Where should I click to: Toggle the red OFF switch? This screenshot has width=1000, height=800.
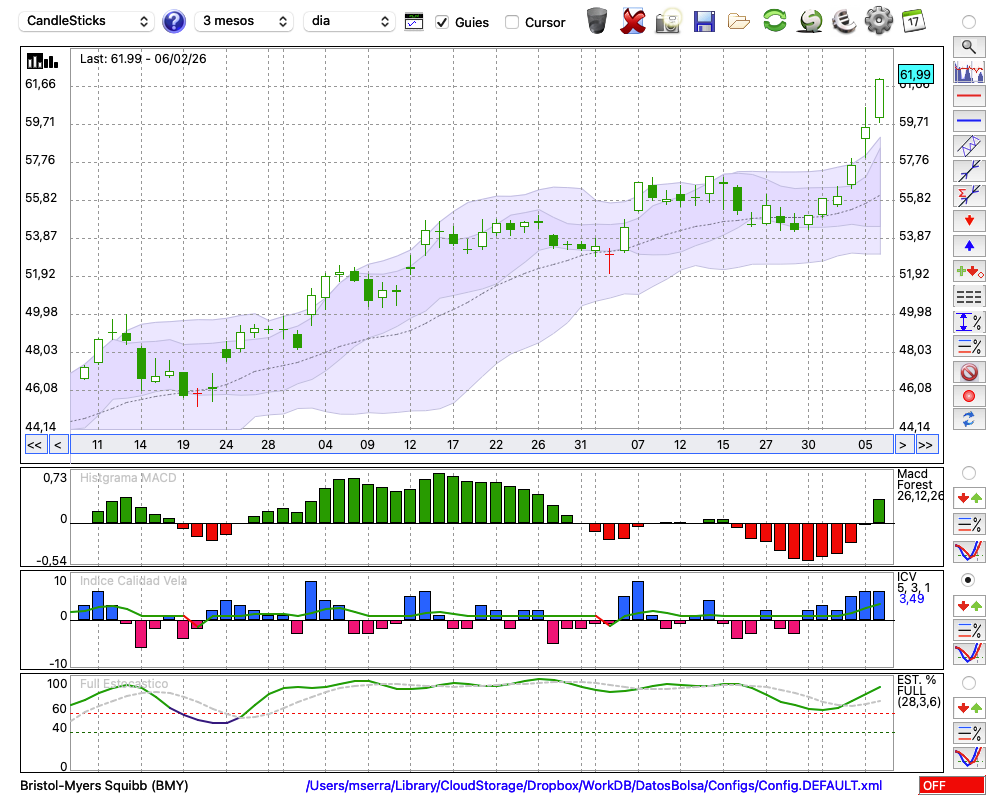(x=952, y=785)
